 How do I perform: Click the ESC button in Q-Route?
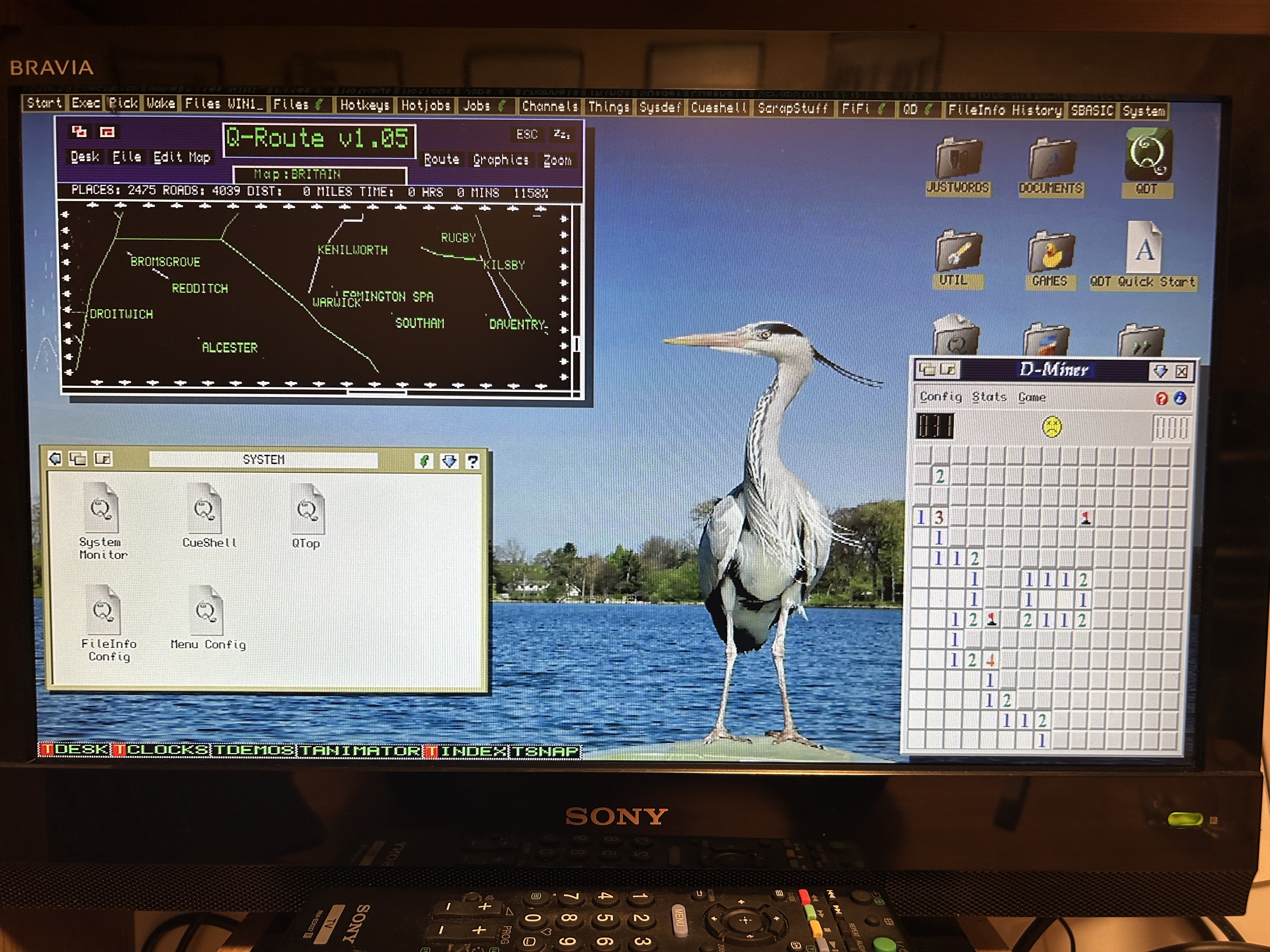526,134
